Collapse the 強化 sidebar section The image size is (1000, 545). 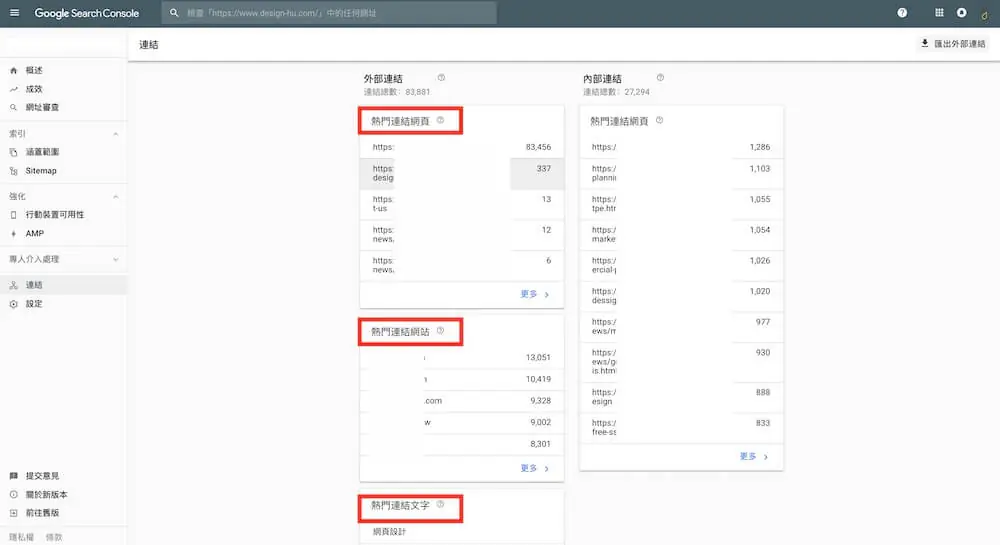click(x=115, y=197)
